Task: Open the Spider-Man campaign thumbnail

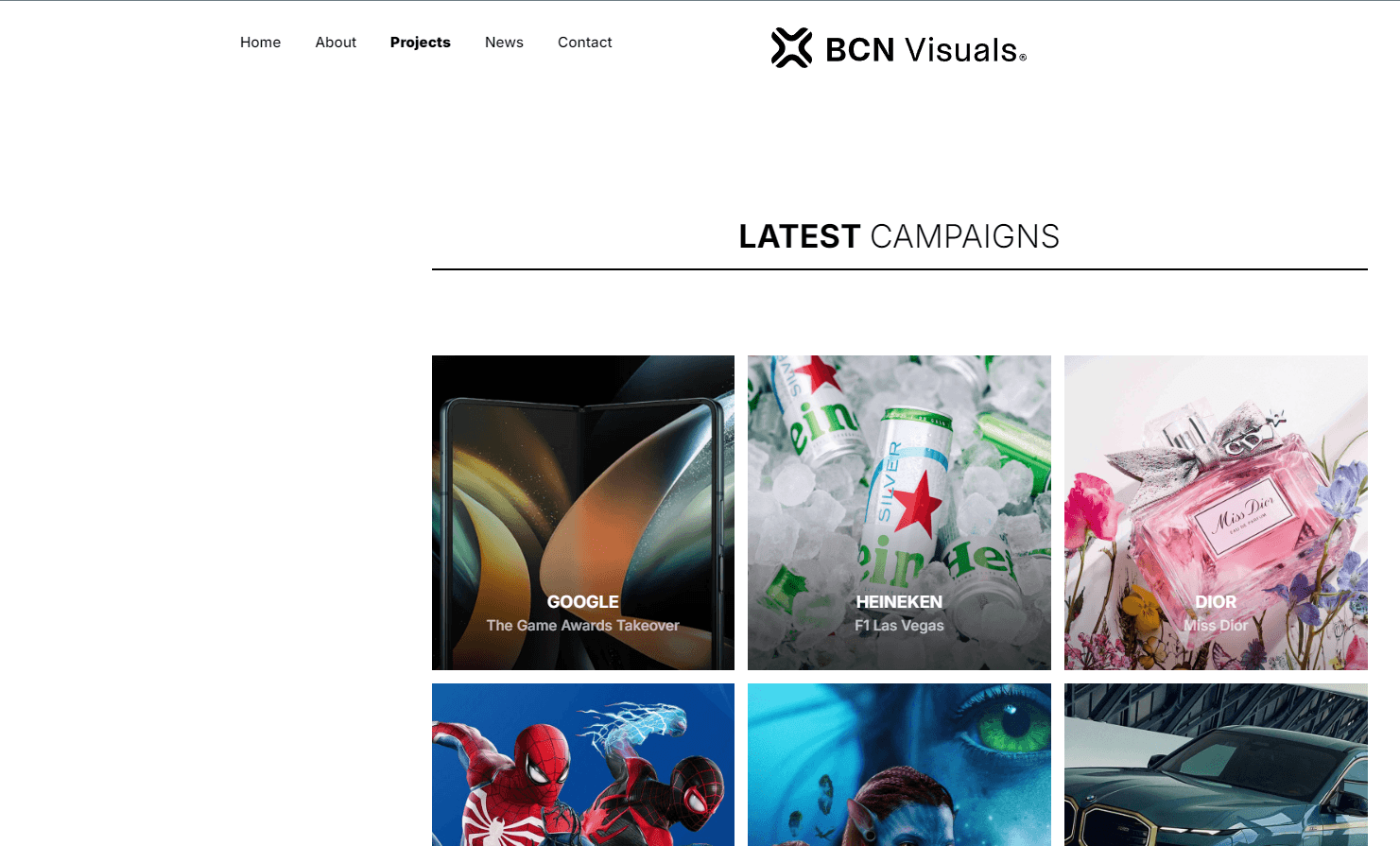Action: pos(583,765)
